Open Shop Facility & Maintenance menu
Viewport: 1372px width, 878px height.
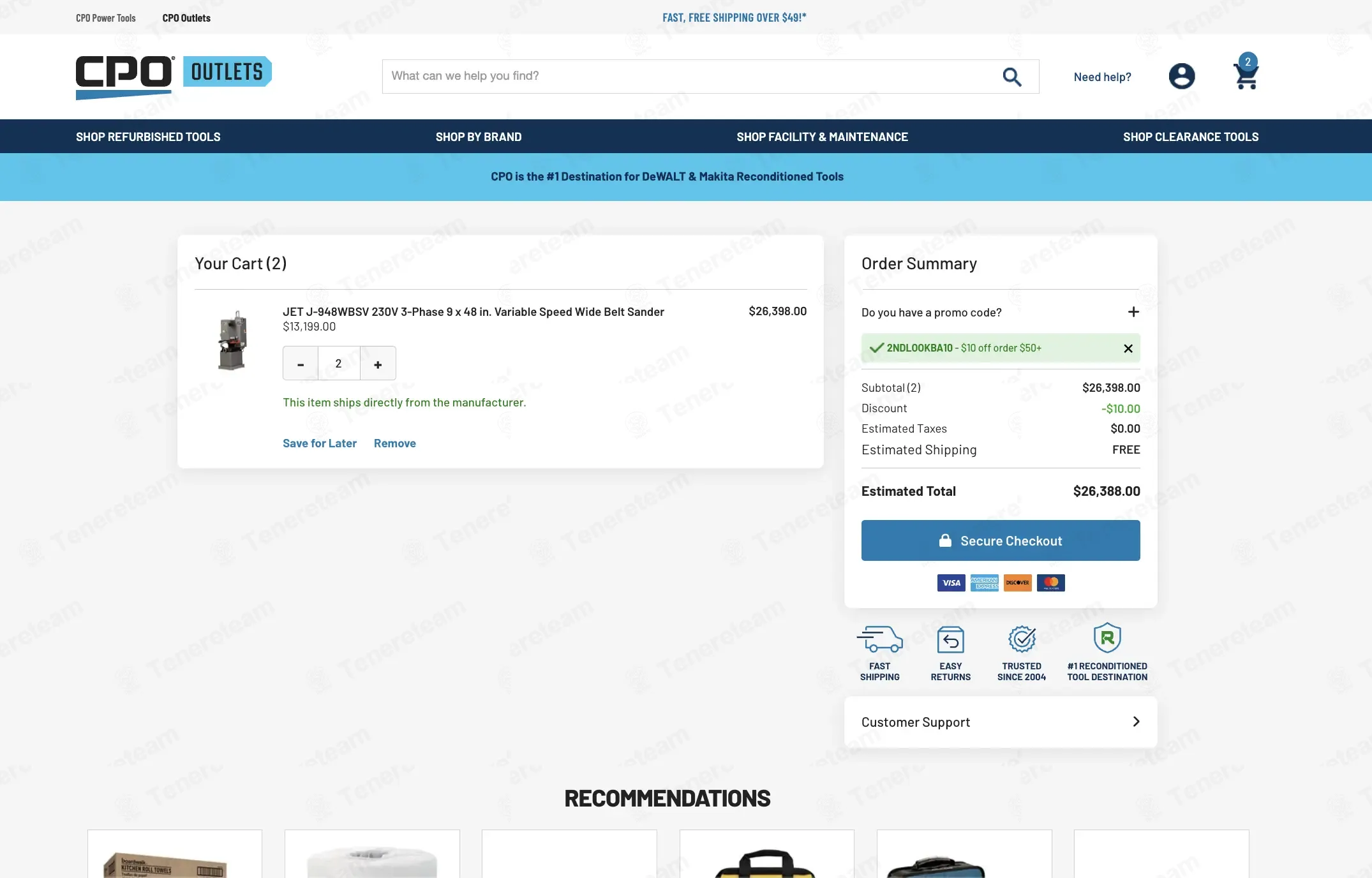pyautogui.click(x=823, y=137)
